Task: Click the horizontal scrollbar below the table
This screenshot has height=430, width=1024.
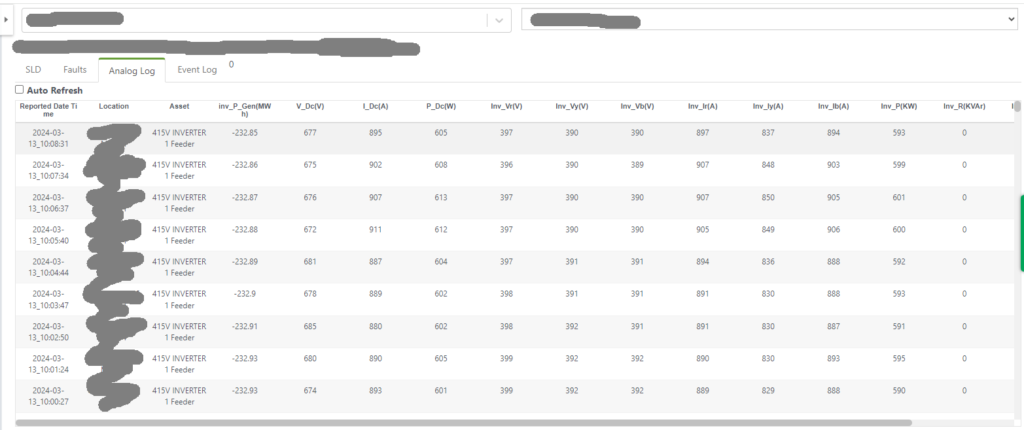Action: (460, 423)
